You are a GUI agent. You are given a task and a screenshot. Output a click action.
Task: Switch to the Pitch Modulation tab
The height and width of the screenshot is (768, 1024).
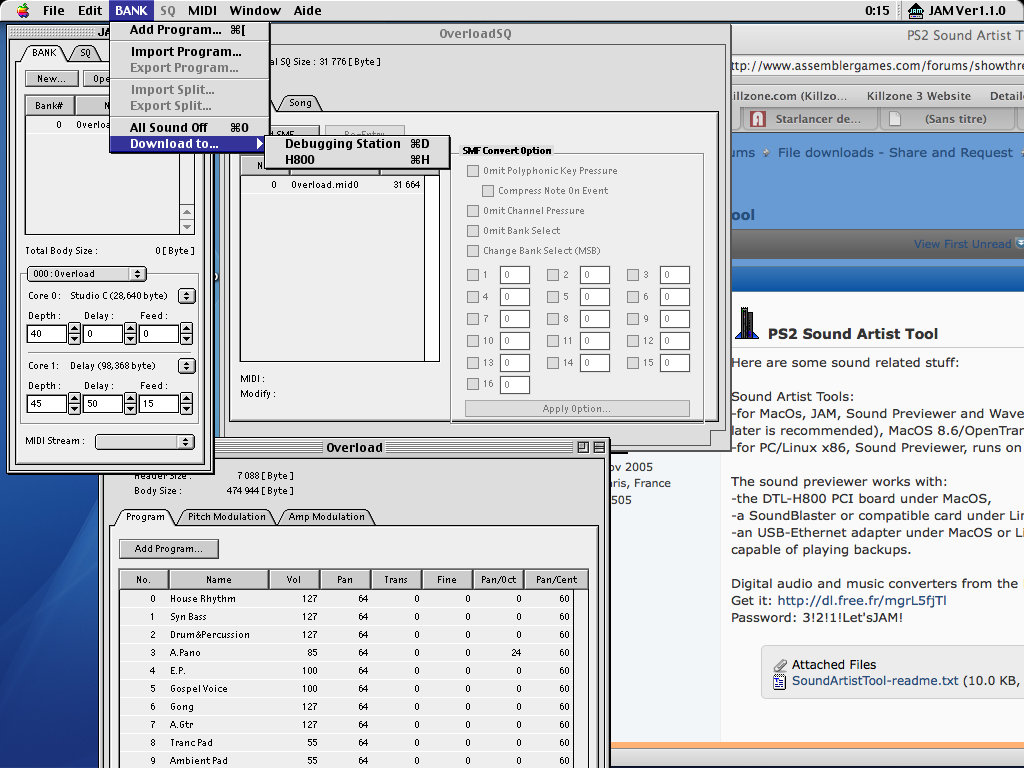click(x=227, y=517)
